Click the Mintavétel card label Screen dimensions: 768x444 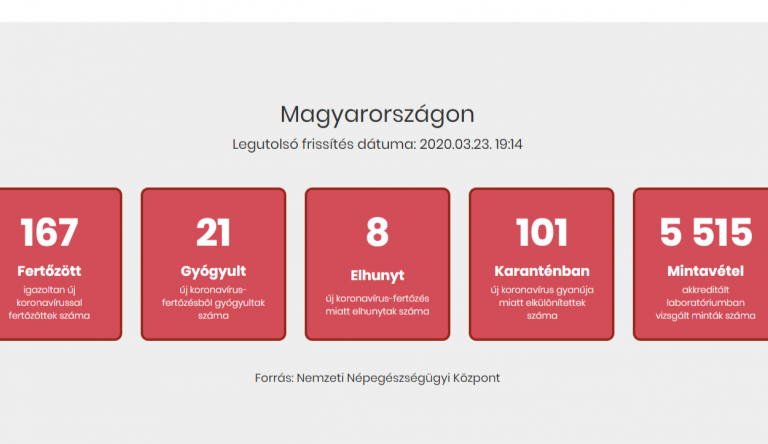pyautogui.click(x=705, y=271)
